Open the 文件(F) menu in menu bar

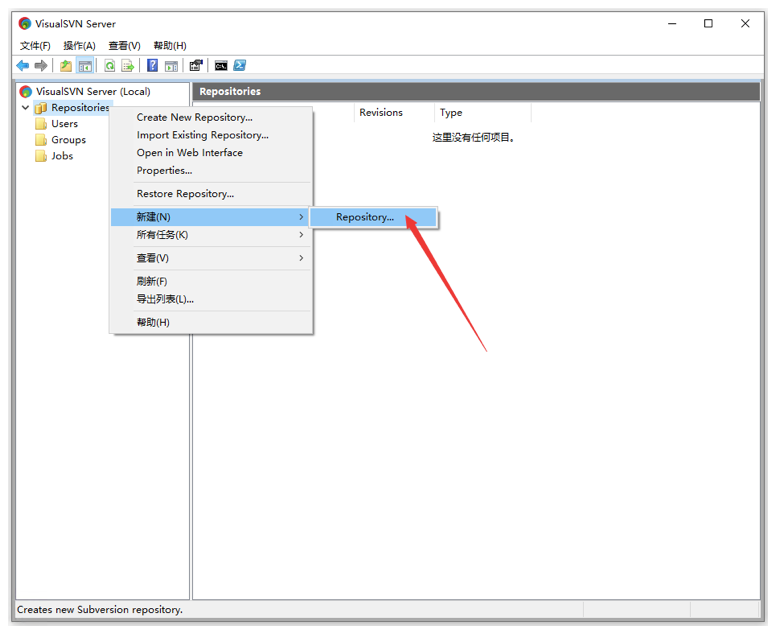click(x=35, y=46)
